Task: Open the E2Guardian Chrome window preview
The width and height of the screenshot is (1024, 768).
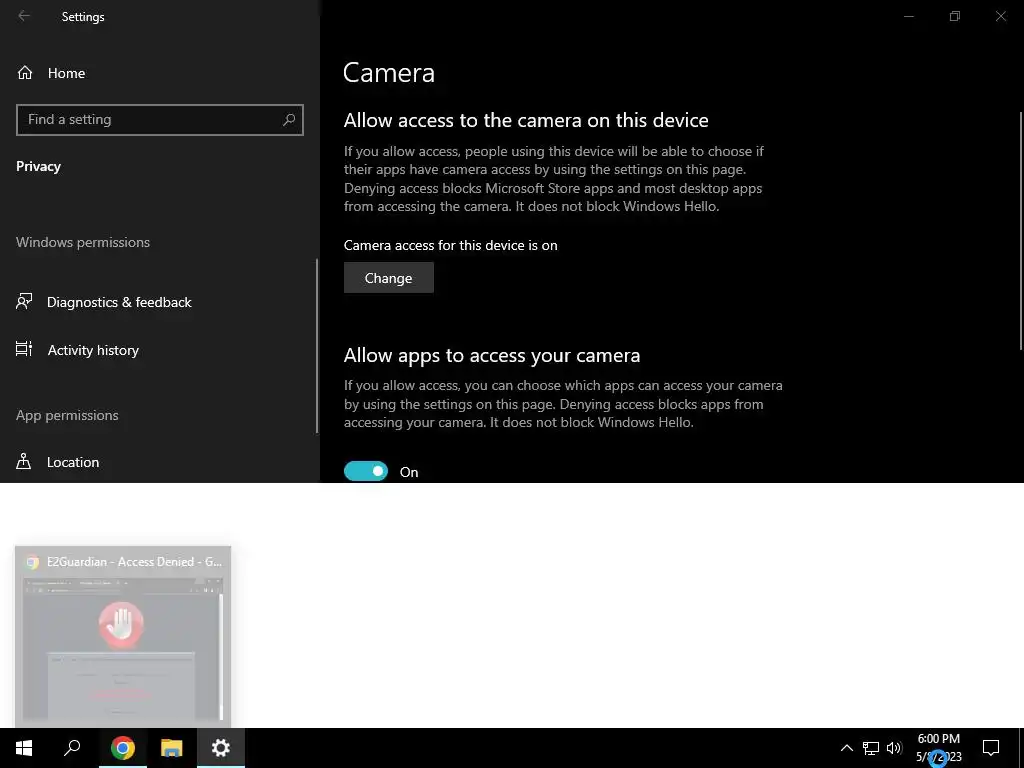Action: [x=123, y=636]
